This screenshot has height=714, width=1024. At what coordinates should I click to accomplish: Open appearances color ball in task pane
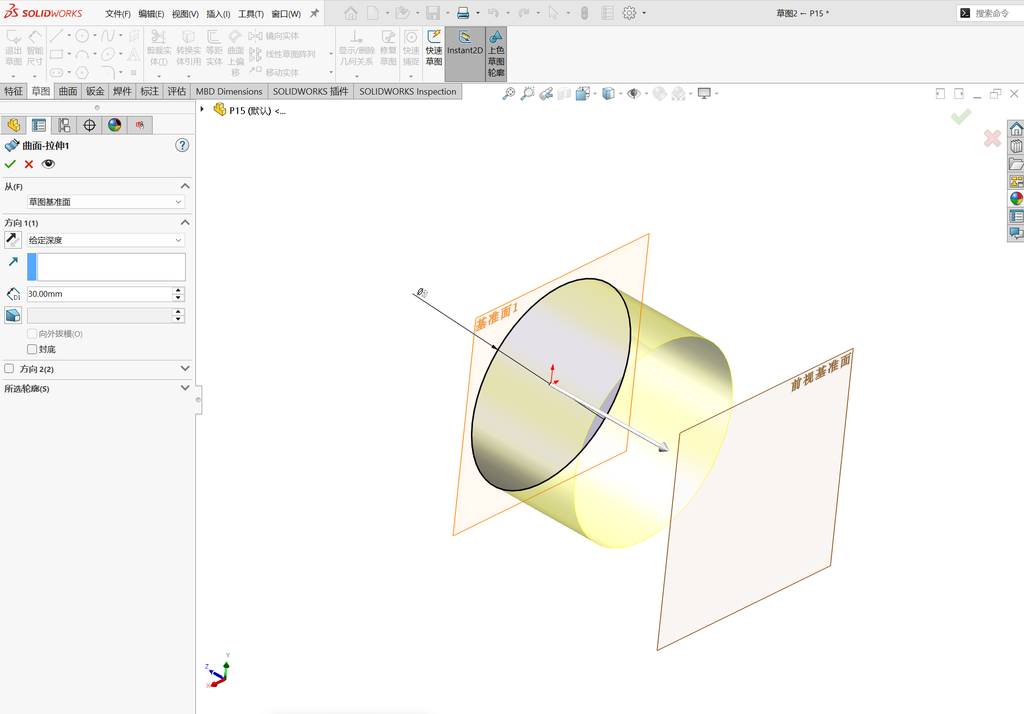[1016, 198]
